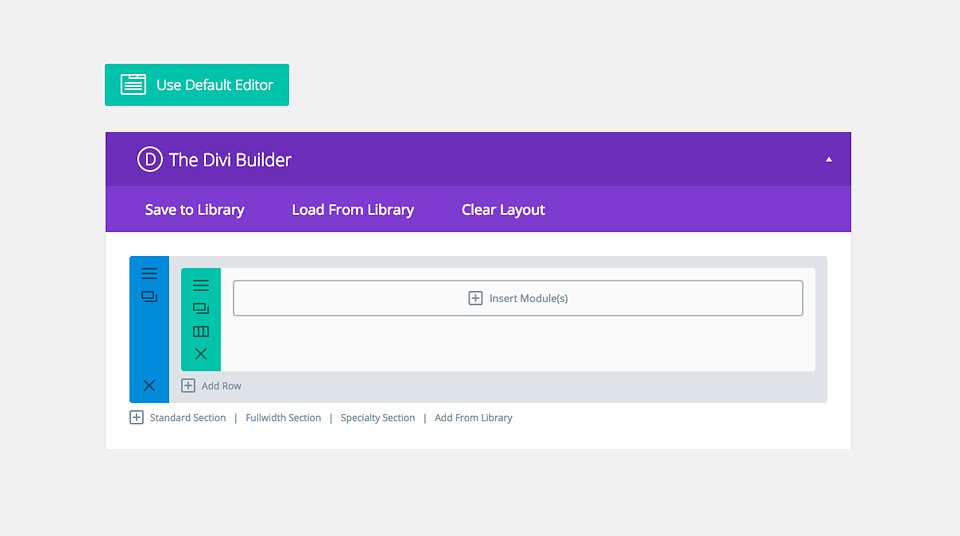This screenshot has width=960, height=536.
Task: Click the plus icon beside Add Row
Action: point(188,385)
